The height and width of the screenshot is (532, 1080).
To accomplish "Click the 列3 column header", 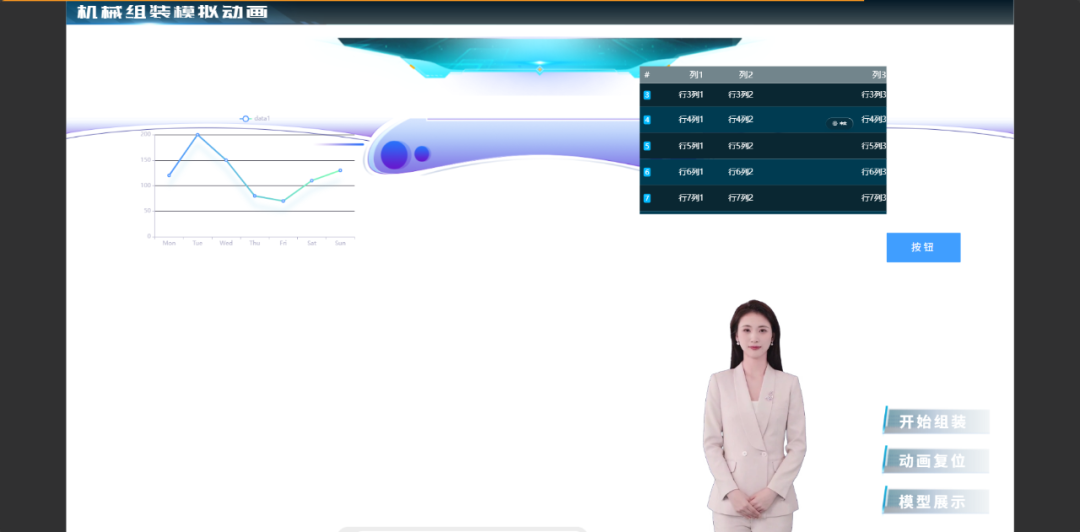I will pyautogui.click(x=879, y=75).
